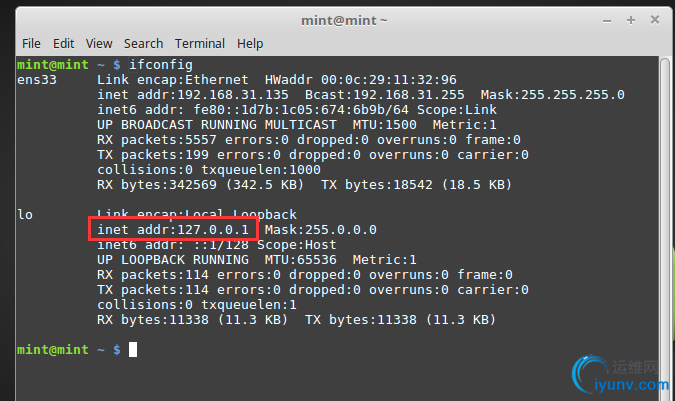Click the Mask:255.255.255.0 text
Viewport: 675px width, 401px height.
pyautogui.click(x=552, y=95)
